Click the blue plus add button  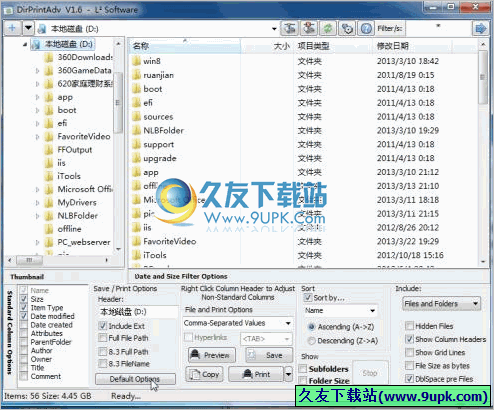[12, 28]
